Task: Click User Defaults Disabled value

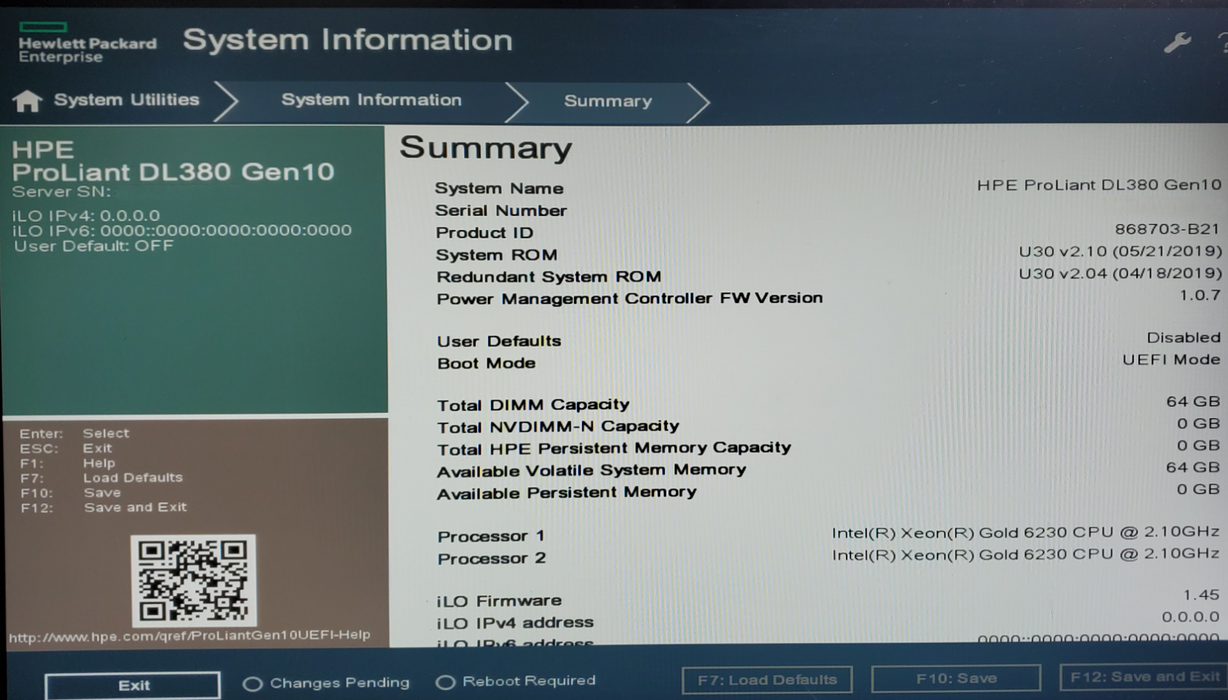Action: tap(1184, 337)
